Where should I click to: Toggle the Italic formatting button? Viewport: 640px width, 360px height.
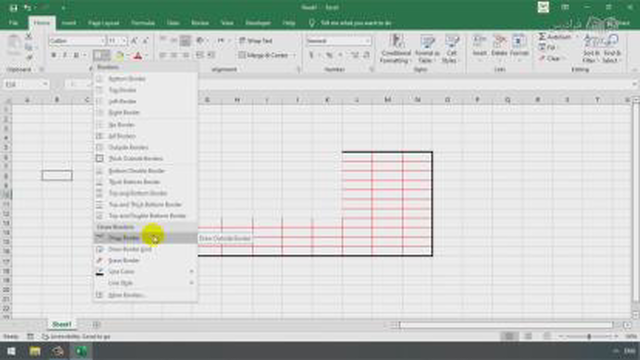pyautogui.click(x=64, y=55)
